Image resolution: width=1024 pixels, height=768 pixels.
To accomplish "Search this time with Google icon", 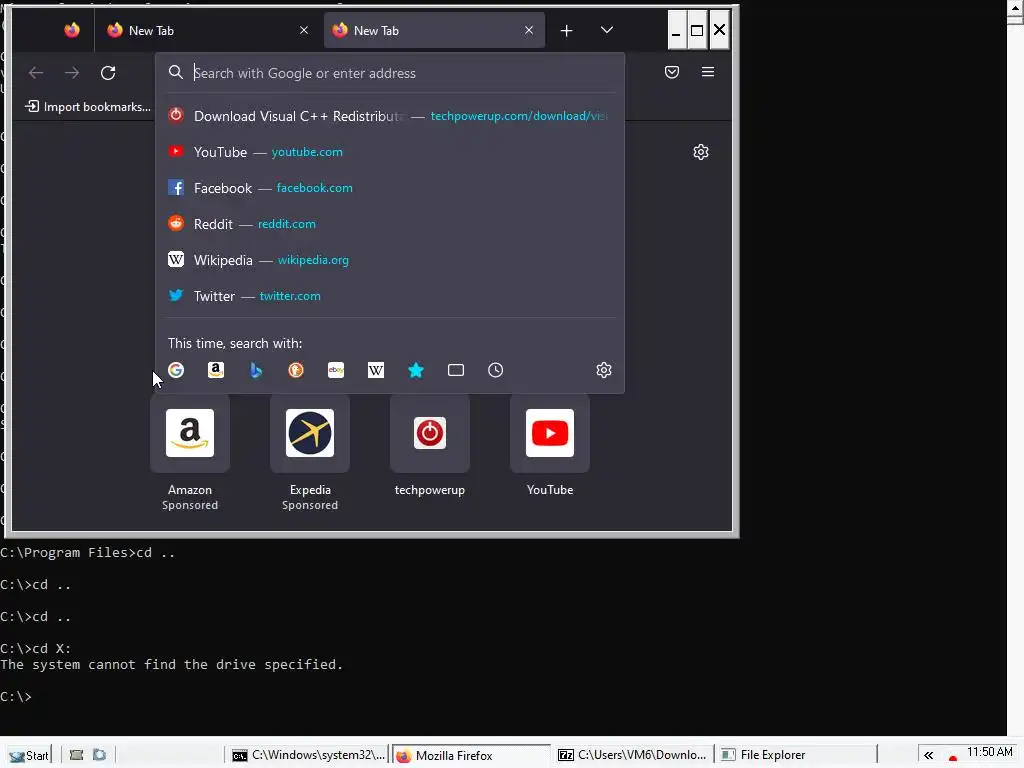I will (x=176, y=370).
